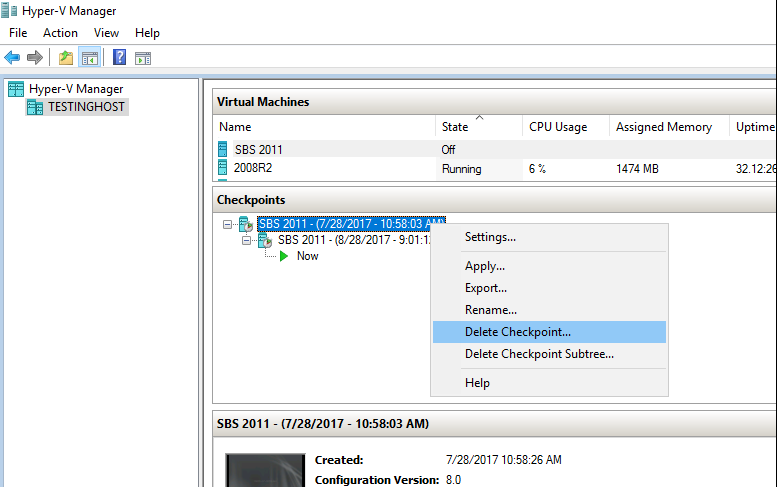Click the 7/28/2017 checkpoint icon
777x487 pixels.
pyautogui.click(x=246, y=224)
